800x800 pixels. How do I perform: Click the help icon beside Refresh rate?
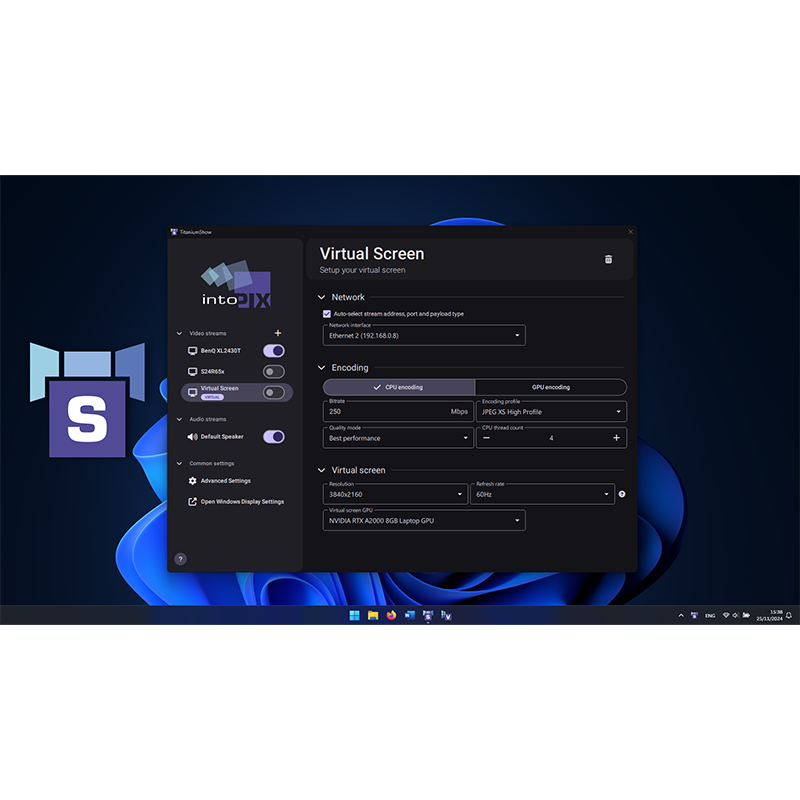(622, 494)
